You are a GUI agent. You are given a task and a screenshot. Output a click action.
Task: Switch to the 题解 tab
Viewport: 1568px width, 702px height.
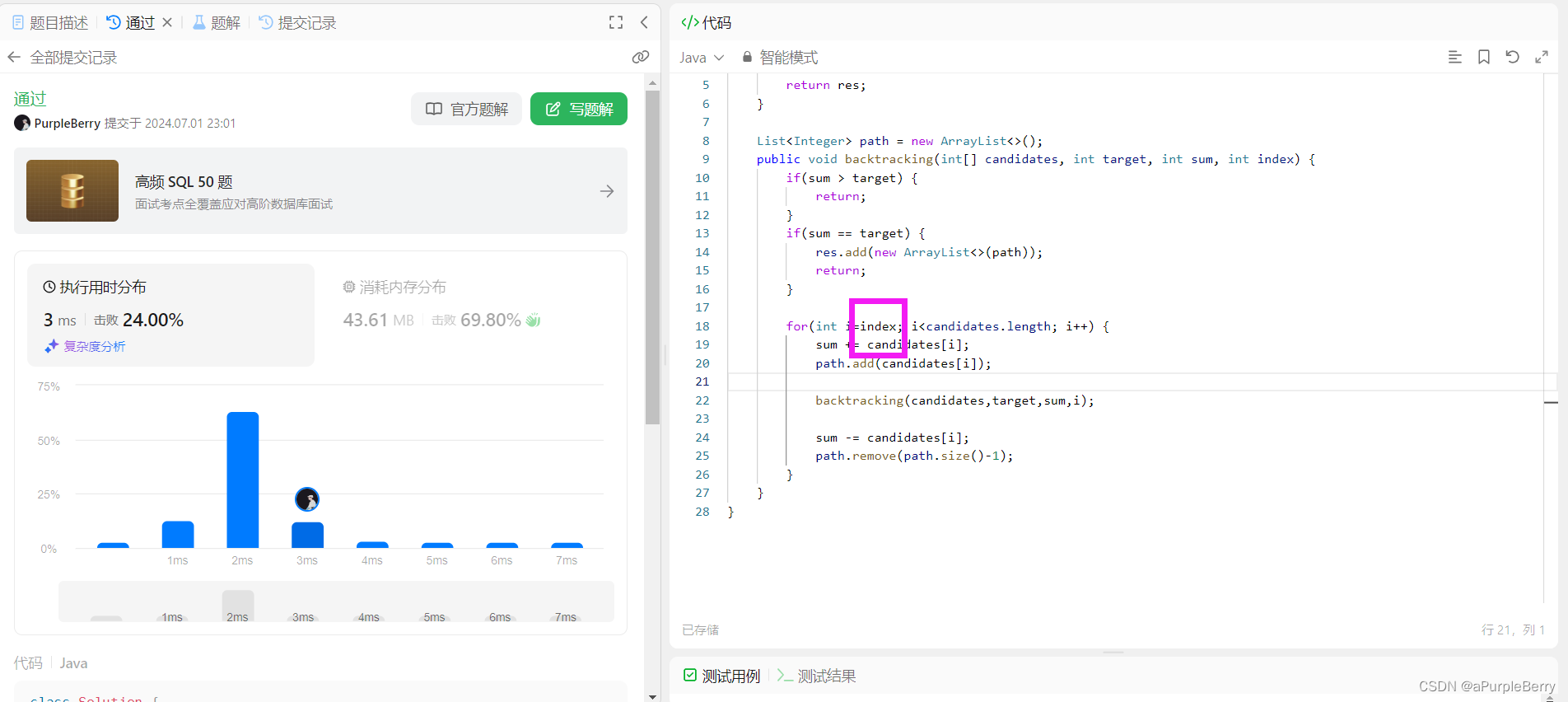tap(217, 23)
